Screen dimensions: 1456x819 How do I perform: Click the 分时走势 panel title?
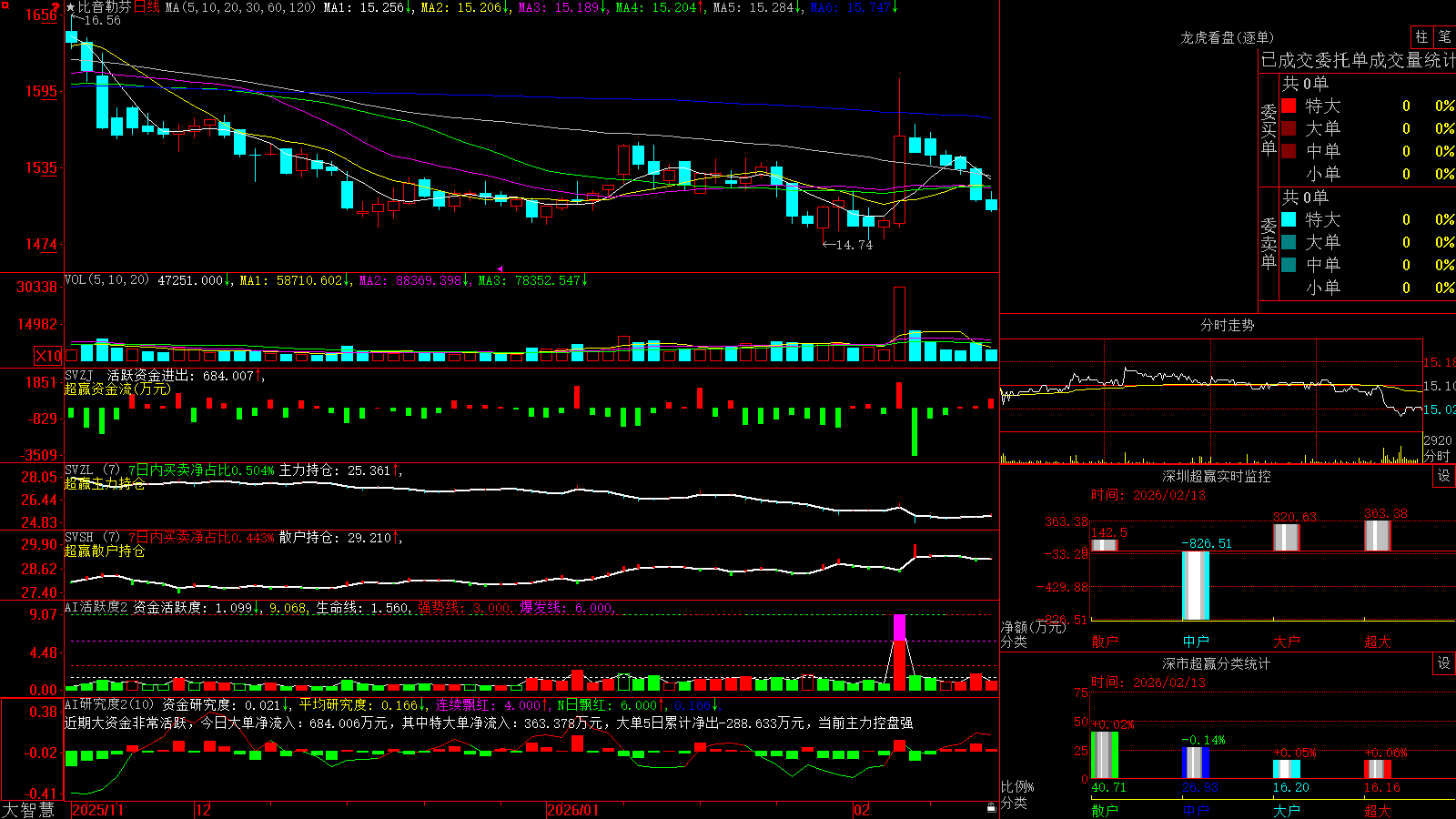pyautogui.click(x=1227, y=325)
